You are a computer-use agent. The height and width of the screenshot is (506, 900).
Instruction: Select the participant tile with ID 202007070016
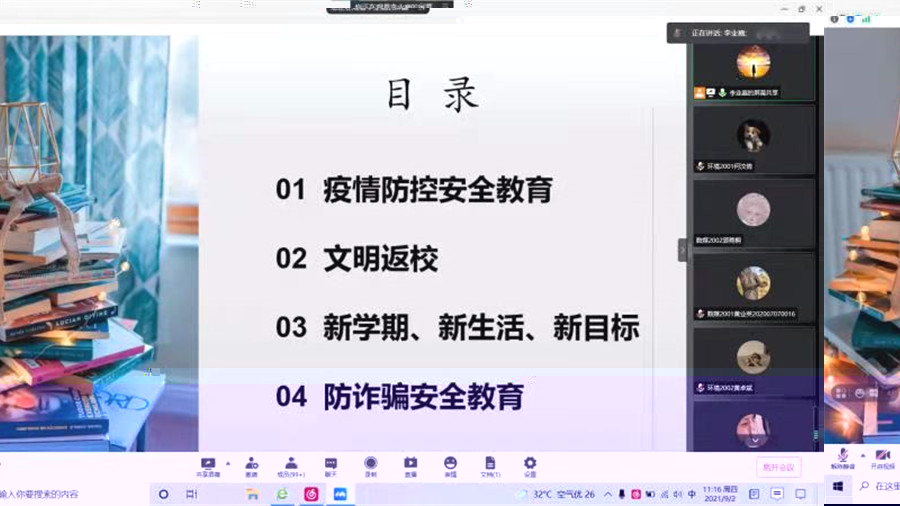point(754,288)
